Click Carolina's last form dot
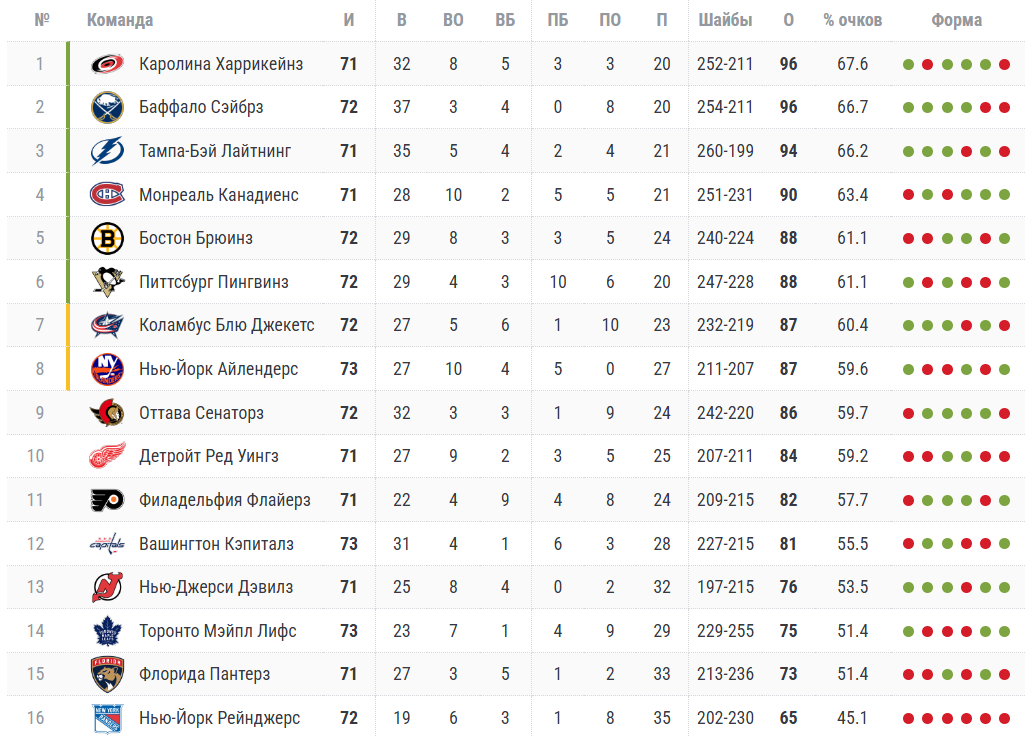 [1004, 65]
